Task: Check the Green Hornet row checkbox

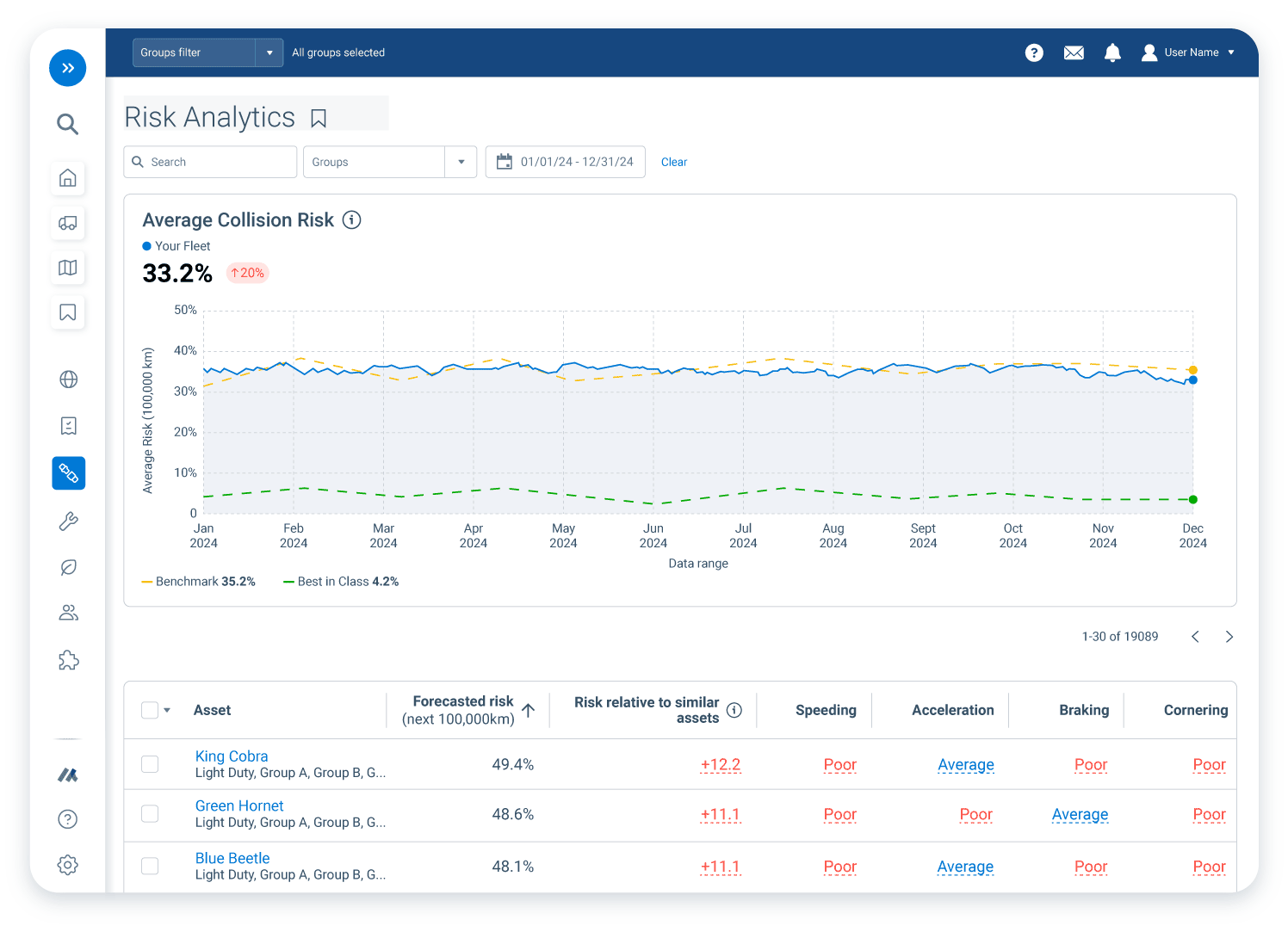Action: tap(149, 814)
